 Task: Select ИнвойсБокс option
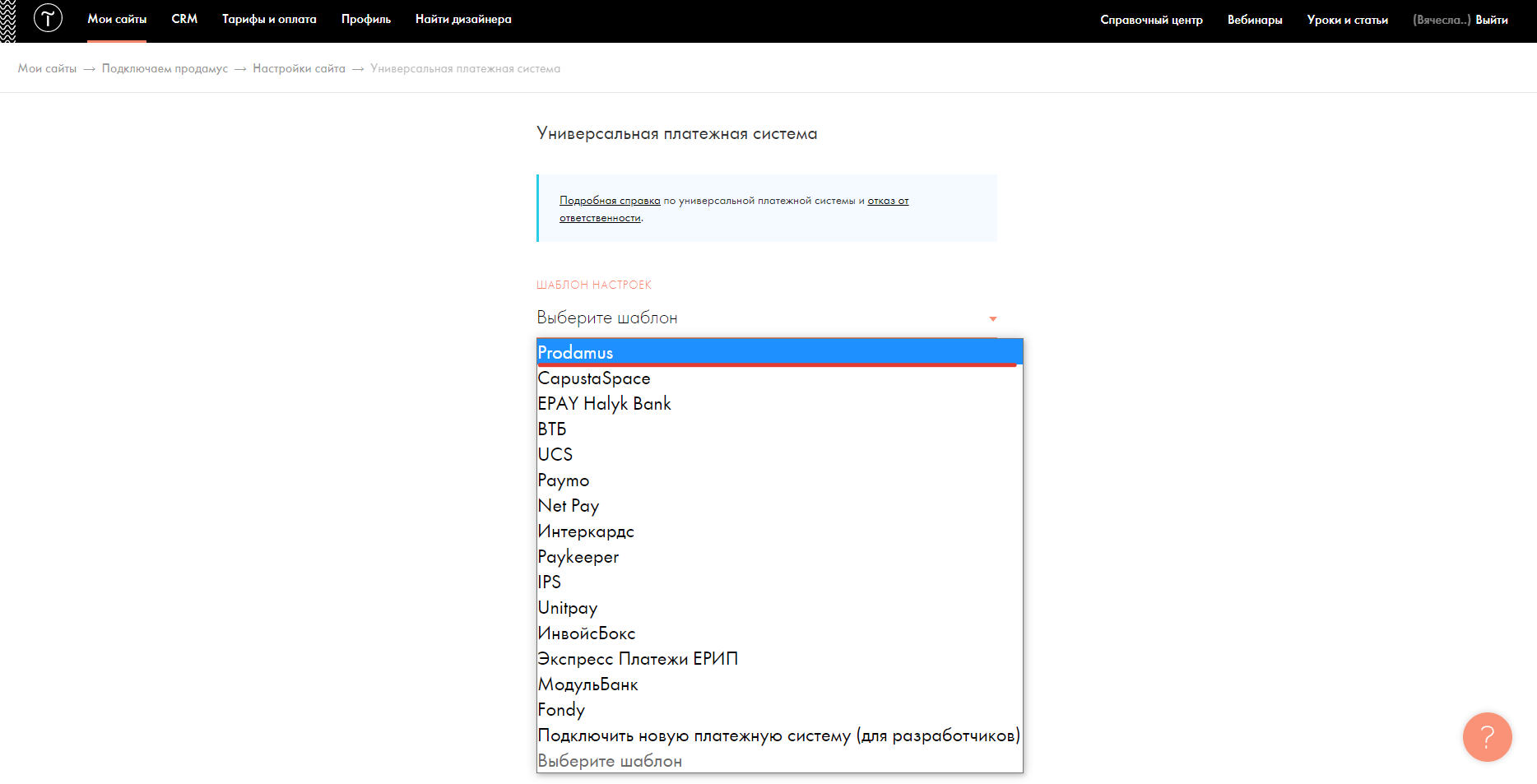pos(780,633)
